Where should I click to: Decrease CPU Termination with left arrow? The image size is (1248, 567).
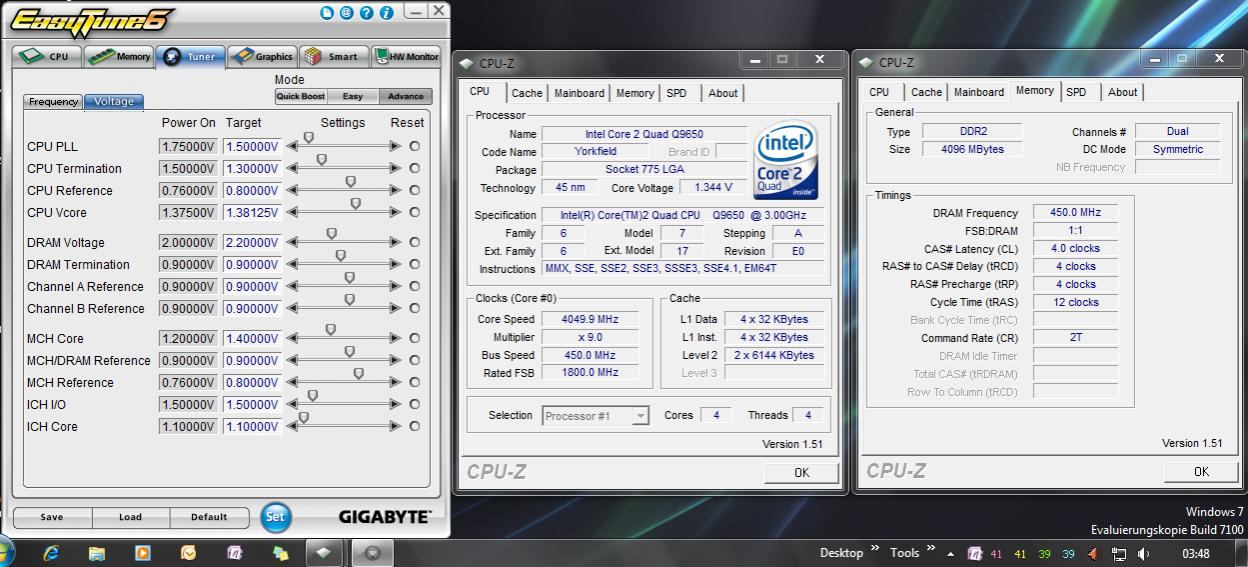(x=292, y=168)
